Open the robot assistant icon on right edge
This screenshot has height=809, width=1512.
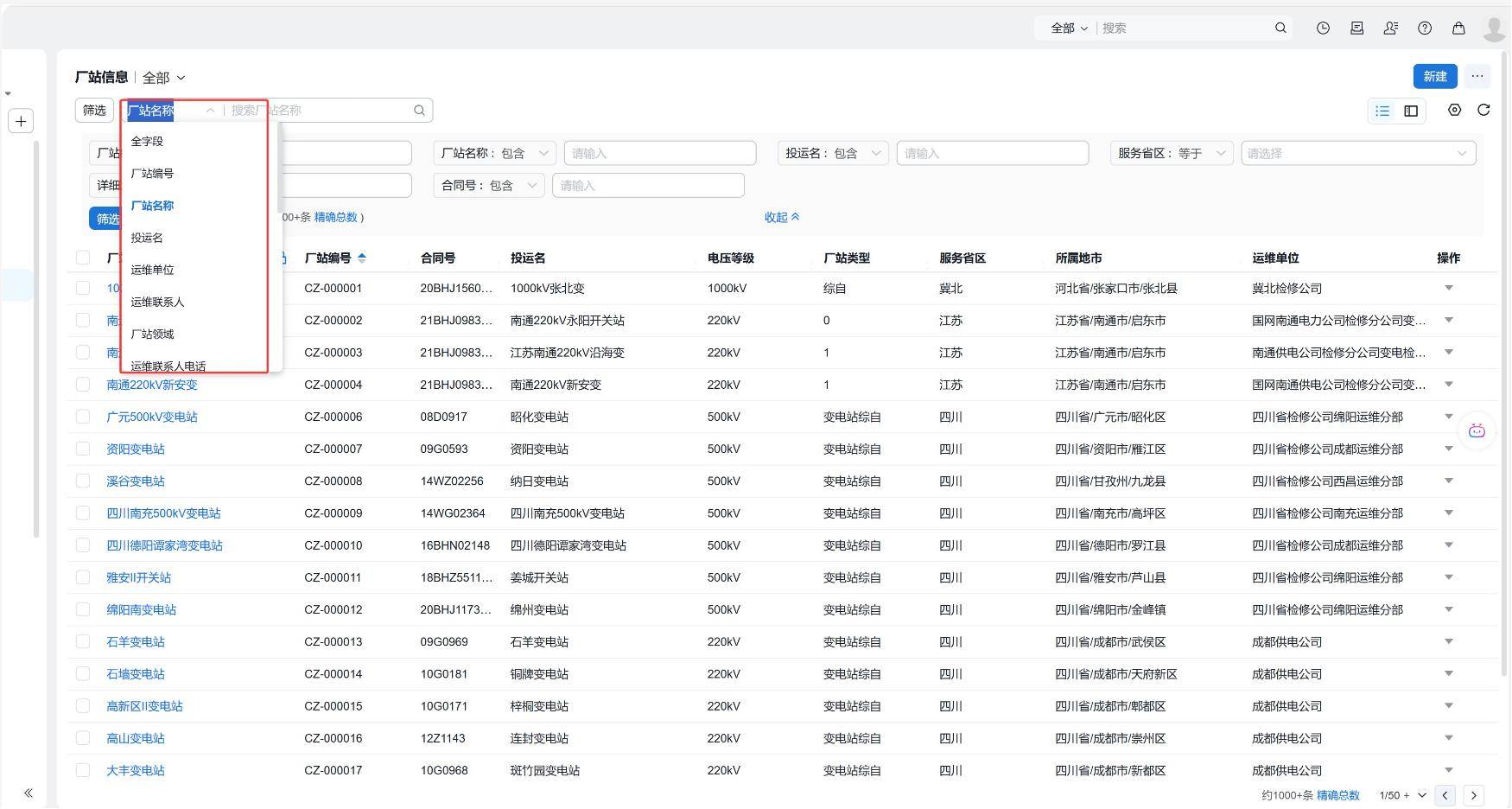click(1477, 430)
